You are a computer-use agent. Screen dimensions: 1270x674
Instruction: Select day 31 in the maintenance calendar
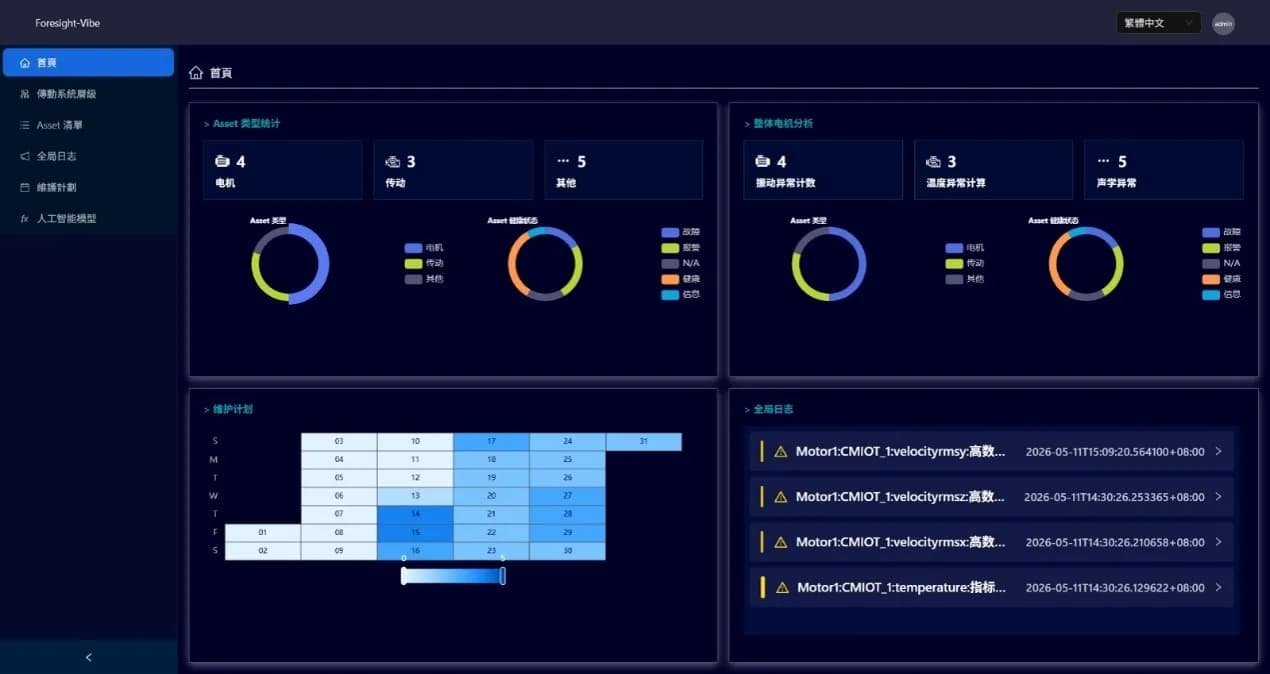click(x=643, y=442)
